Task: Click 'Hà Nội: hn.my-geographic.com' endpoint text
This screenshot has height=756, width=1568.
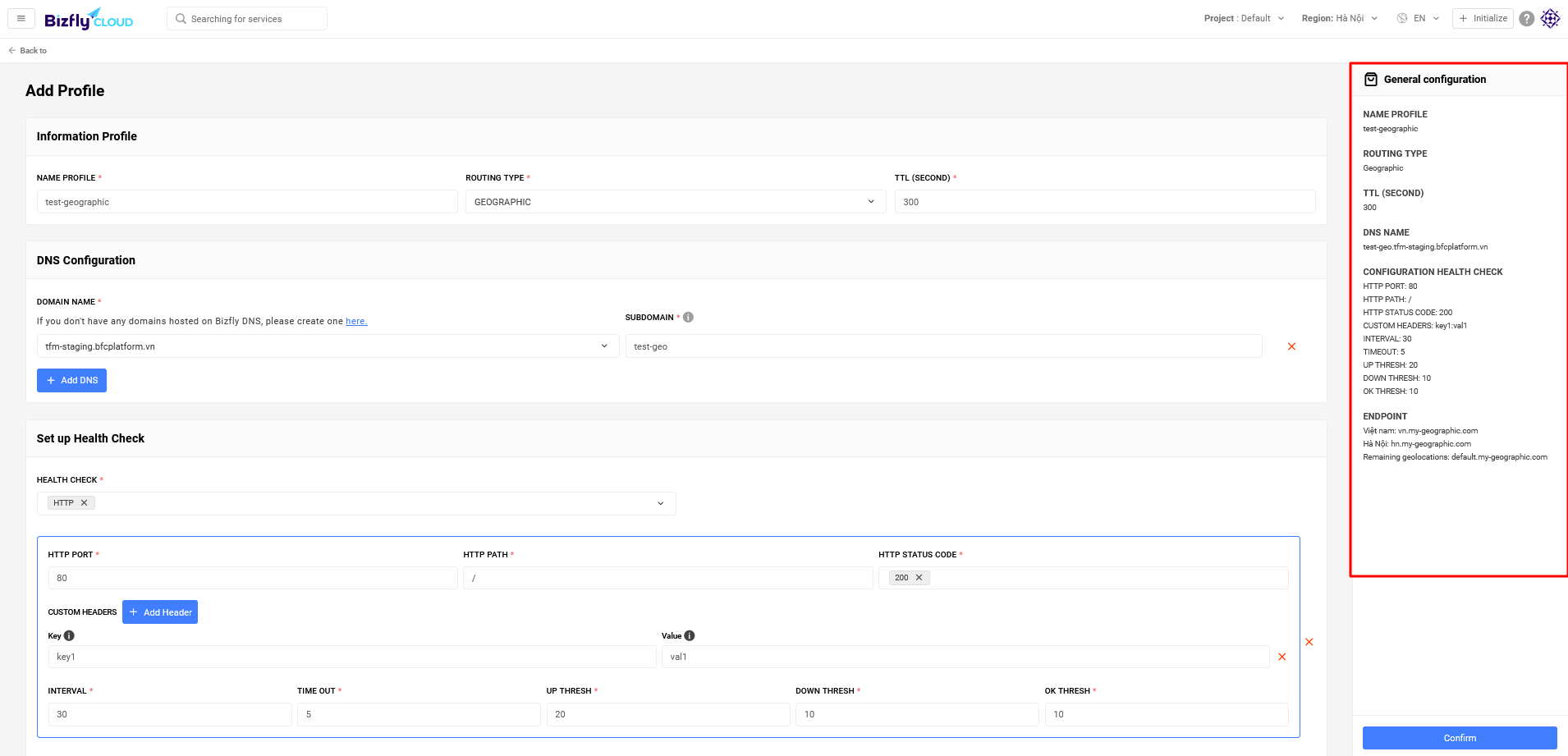Action: tap(1417, 444)
